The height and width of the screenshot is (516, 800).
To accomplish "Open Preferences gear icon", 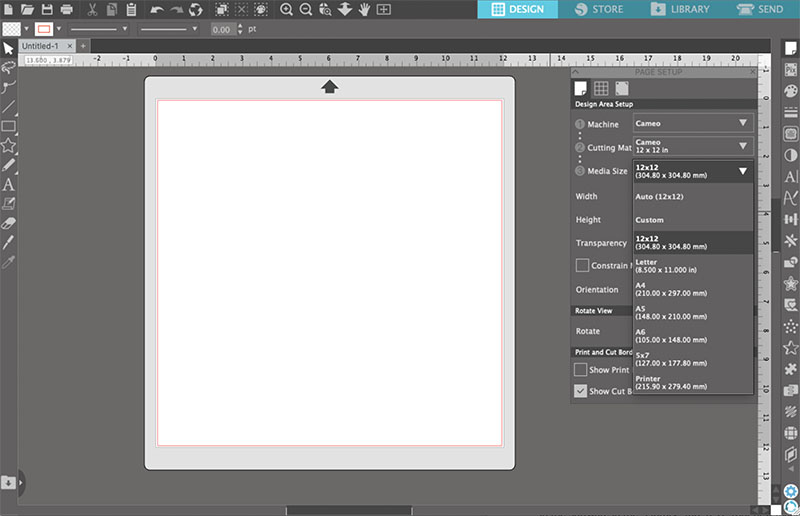I will click(790, 491).
